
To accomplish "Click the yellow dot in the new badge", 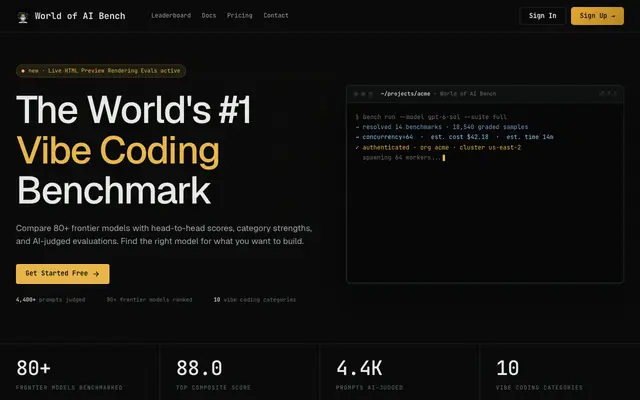I will click(x=23, y=71).
